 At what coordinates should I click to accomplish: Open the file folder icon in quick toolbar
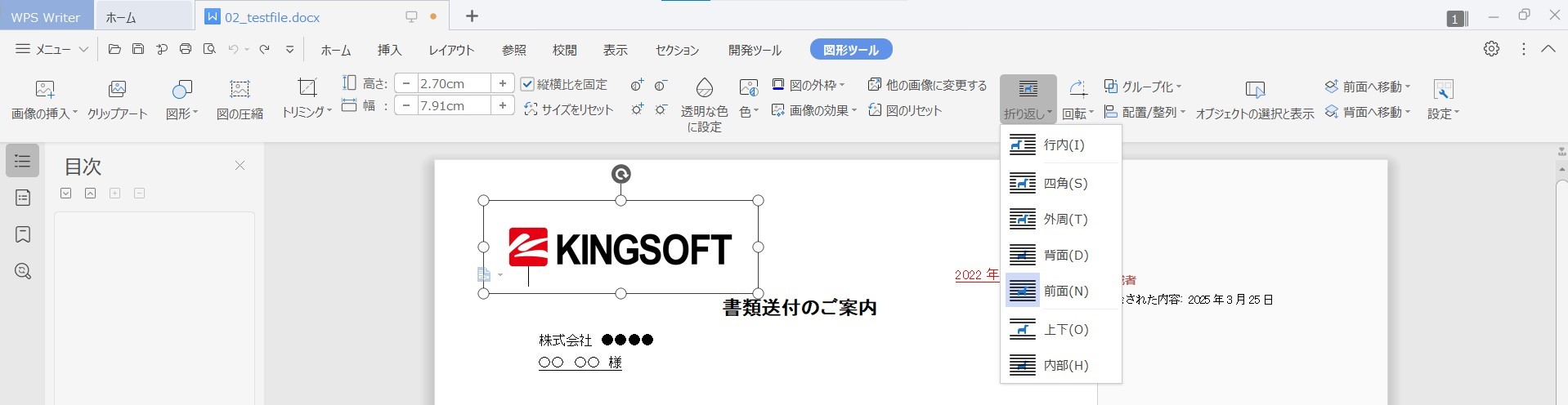[114, 49]
